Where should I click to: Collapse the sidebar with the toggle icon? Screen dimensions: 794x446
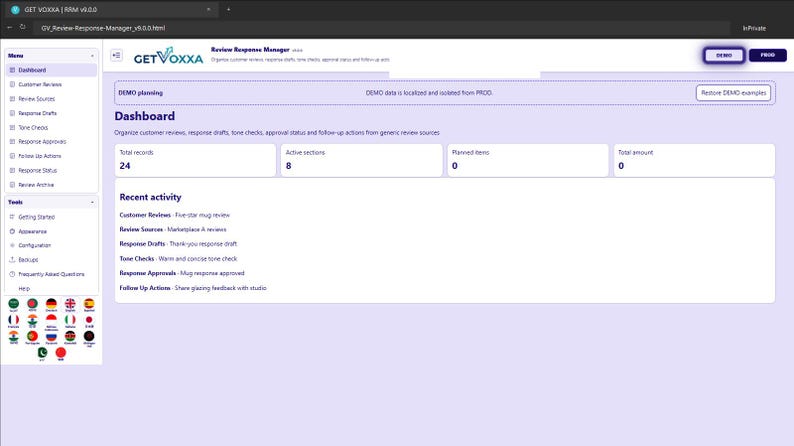pos(116,55)
